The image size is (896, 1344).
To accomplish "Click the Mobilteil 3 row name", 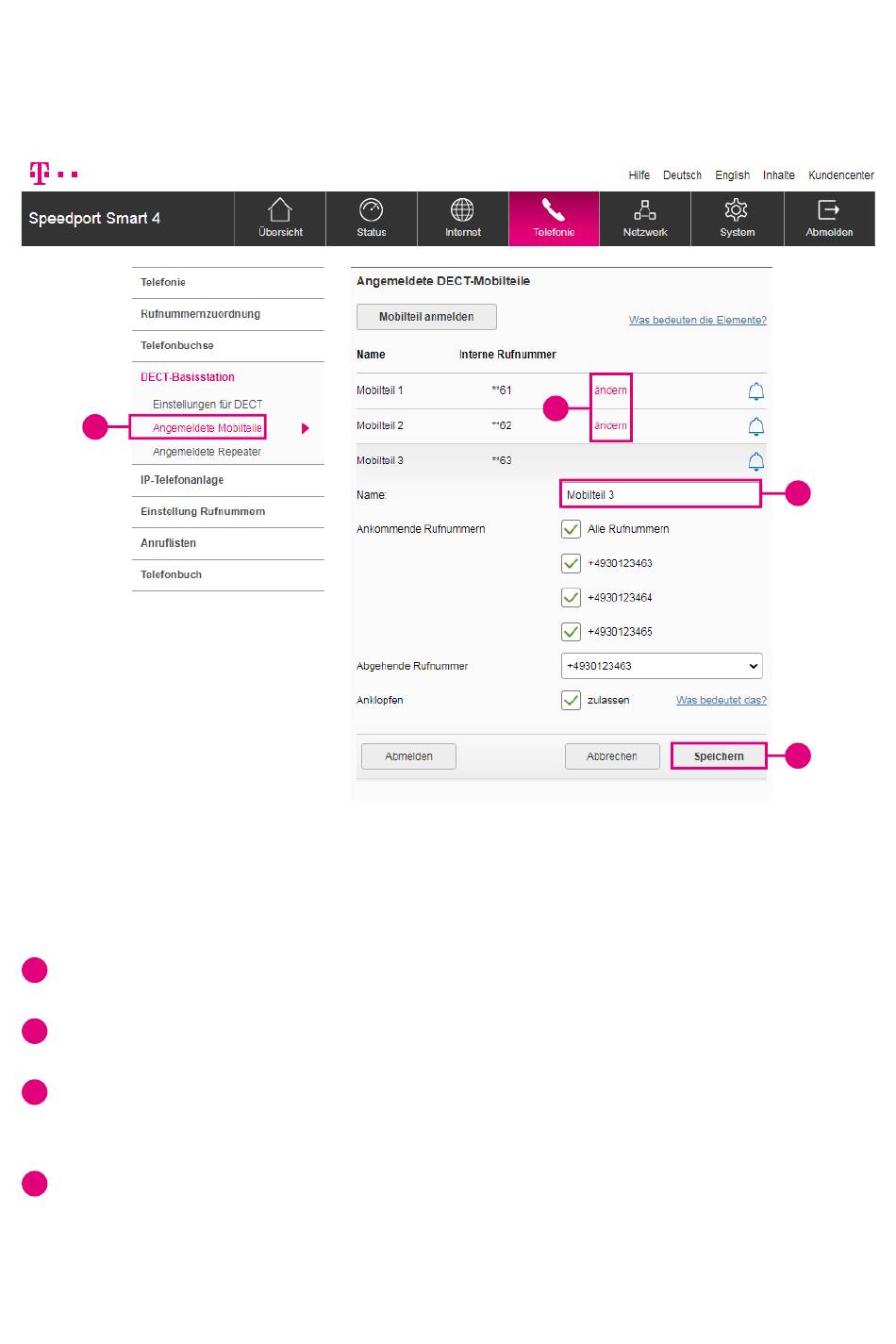I will click(380, 460).
